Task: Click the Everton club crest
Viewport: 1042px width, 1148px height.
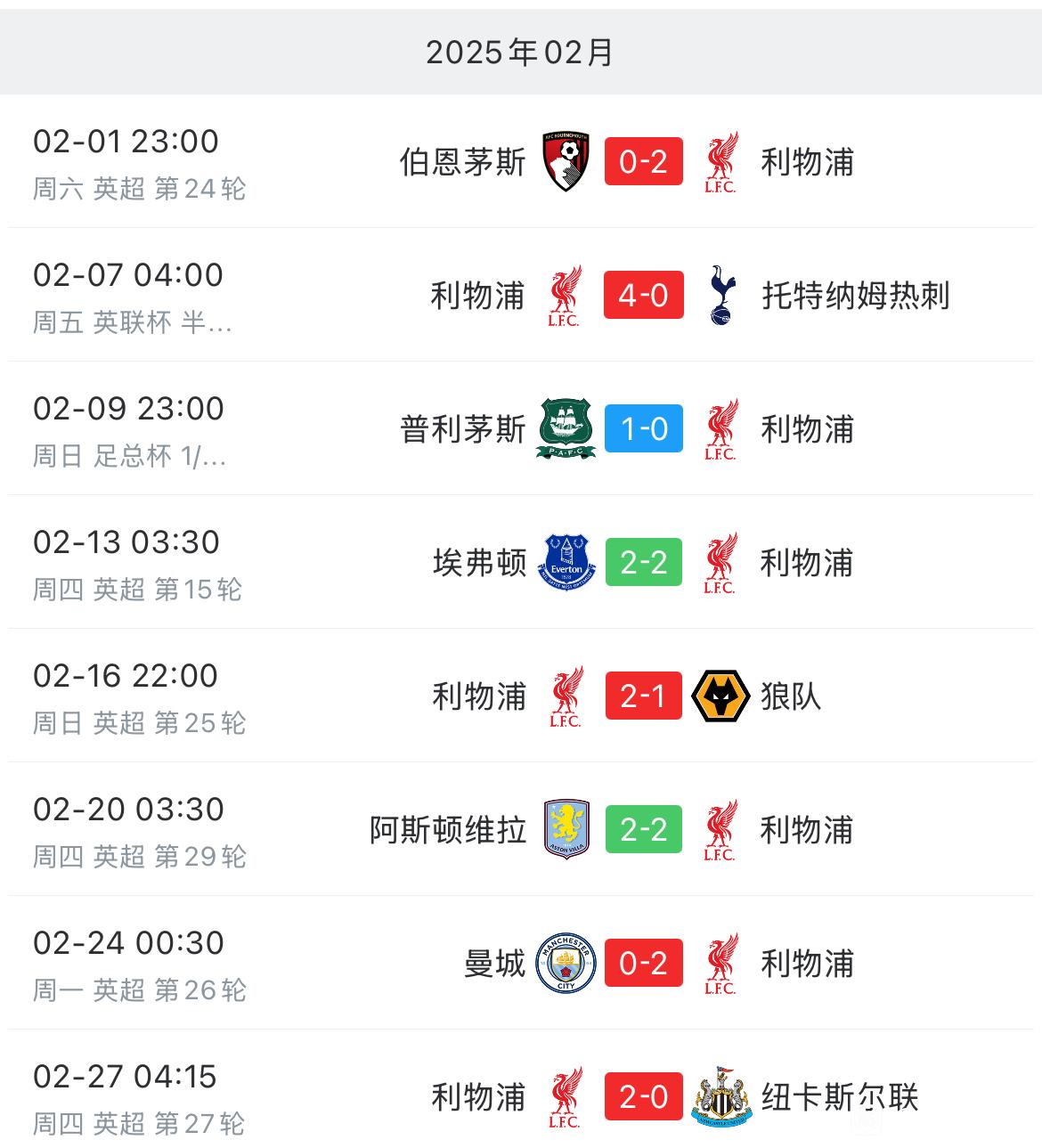Action: point(566,562)
